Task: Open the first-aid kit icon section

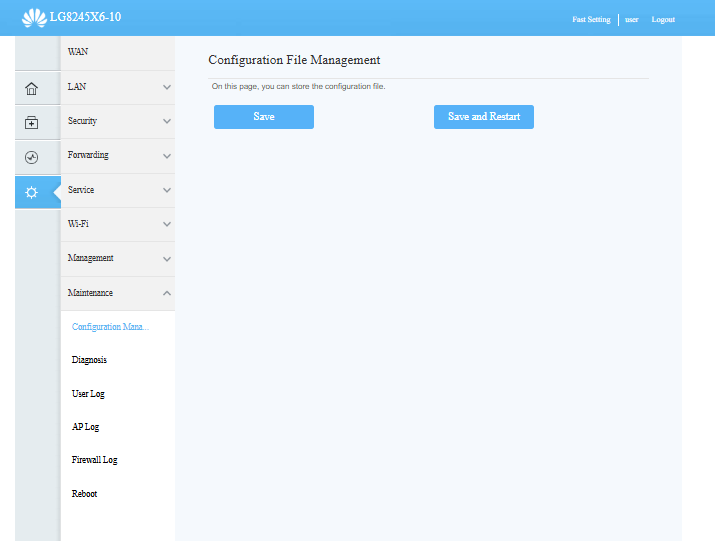Action: [x=31, y=123]
